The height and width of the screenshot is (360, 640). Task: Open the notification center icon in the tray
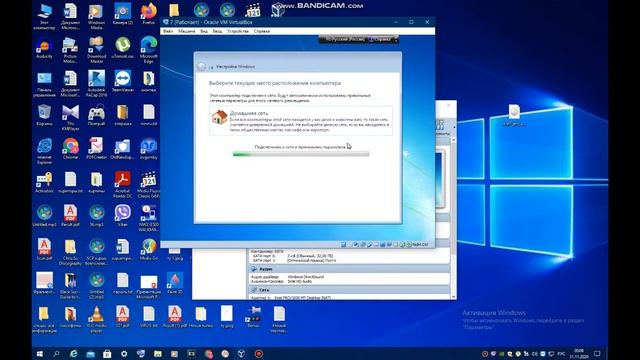coord(597,353)
